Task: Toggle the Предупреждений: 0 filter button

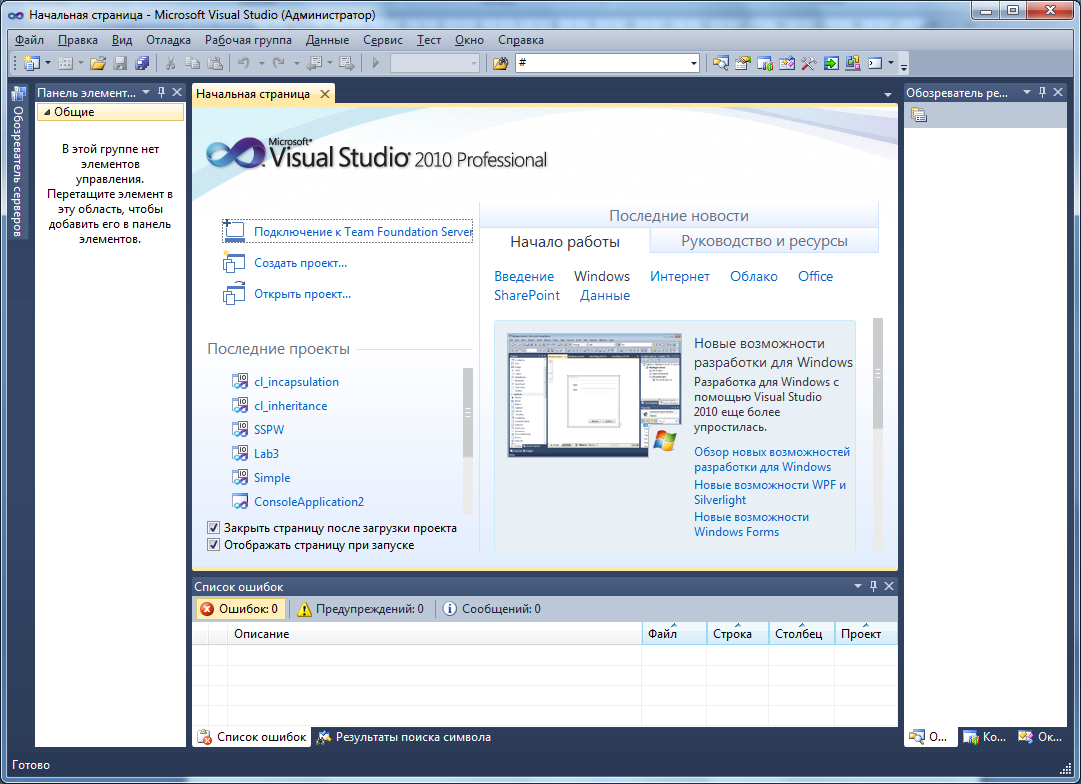Action: tap(360, 609)
